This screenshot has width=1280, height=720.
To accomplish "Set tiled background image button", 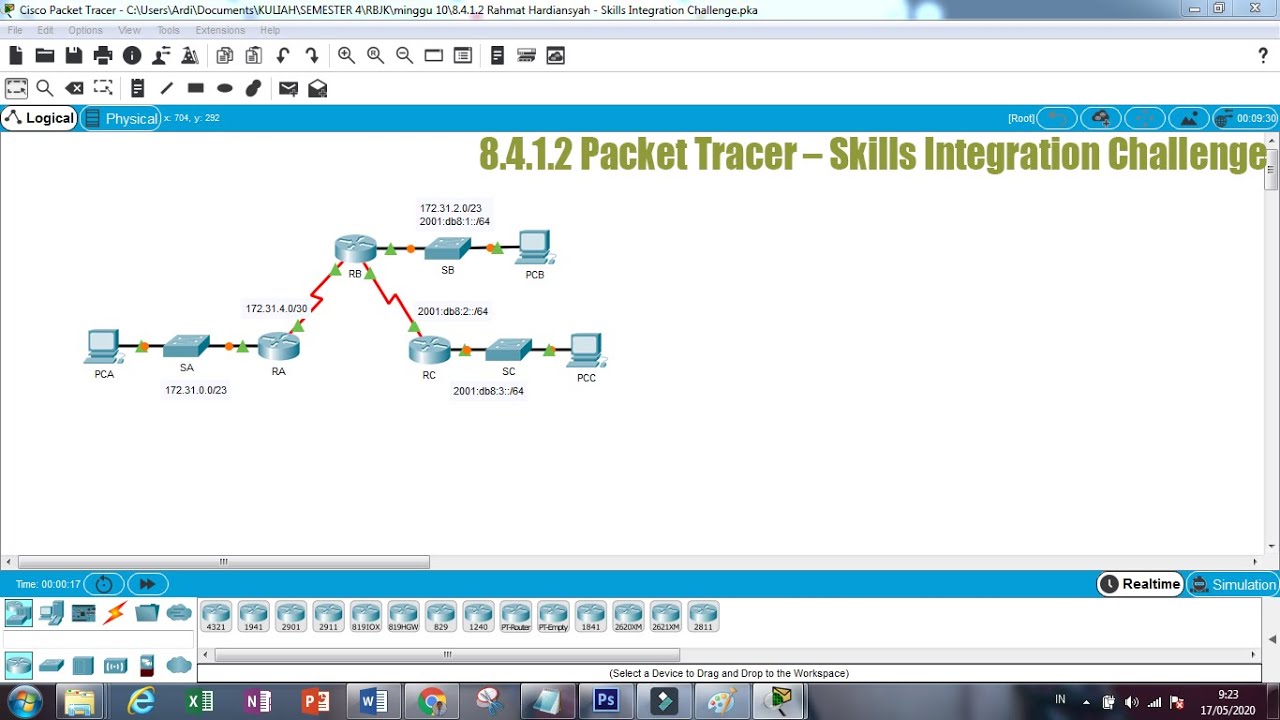I will tap(1189, 118).
